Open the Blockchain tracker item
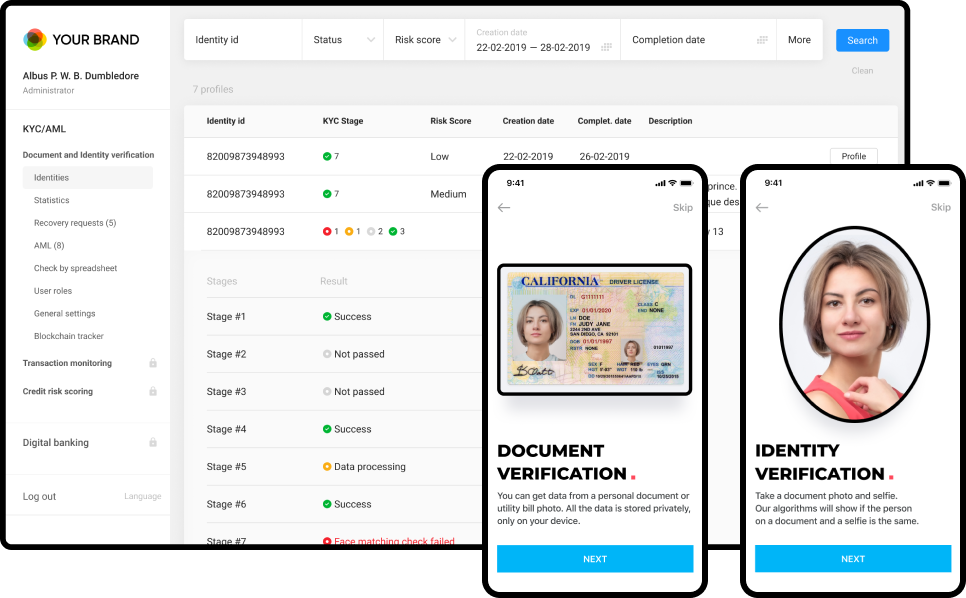 pyautogui.click(x=69, y=336)
